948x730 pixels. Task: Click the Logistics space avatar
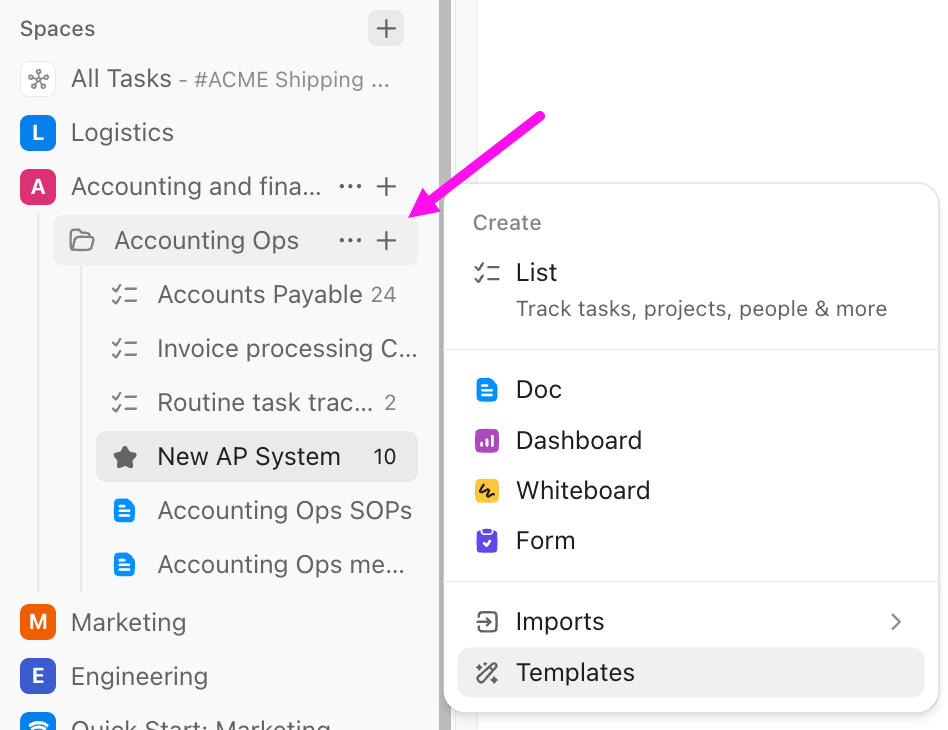37,132
